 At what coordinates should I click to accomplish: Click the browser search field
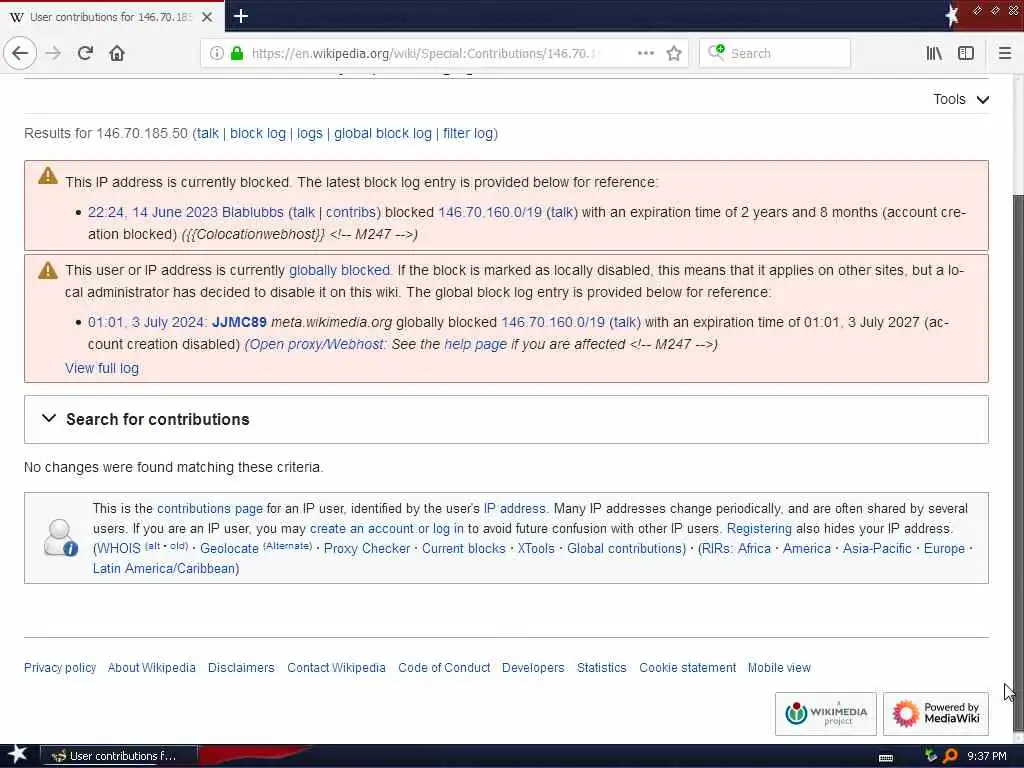click(x=775, y=54)
